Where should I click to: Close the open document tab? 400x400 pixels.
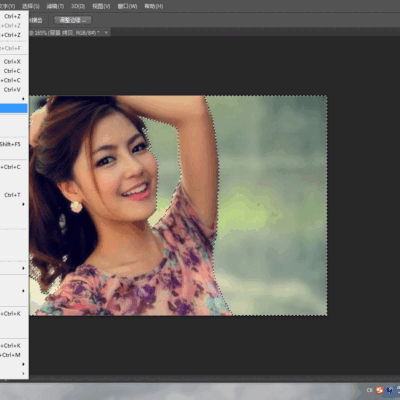pyautogui.click(x=106, y=32)
